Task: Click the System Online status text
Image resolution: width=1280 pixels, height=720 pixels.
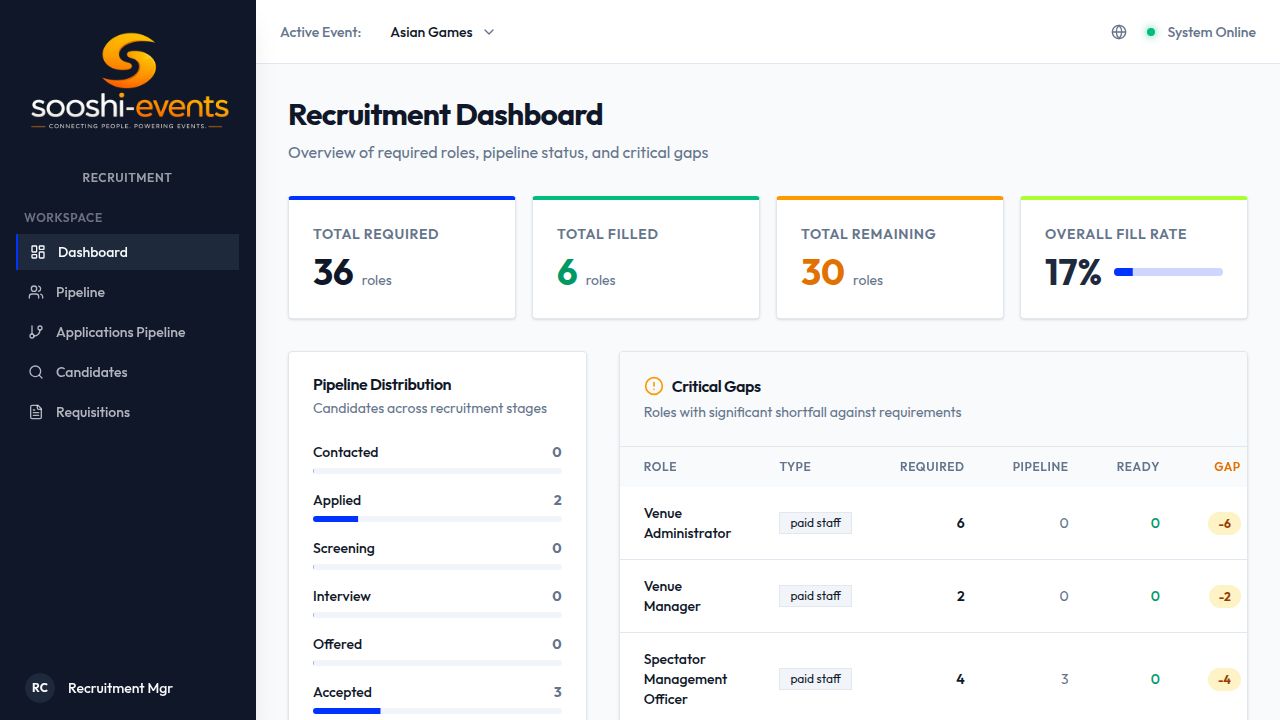Action: pyautogui.click(x=1211, y=32)
